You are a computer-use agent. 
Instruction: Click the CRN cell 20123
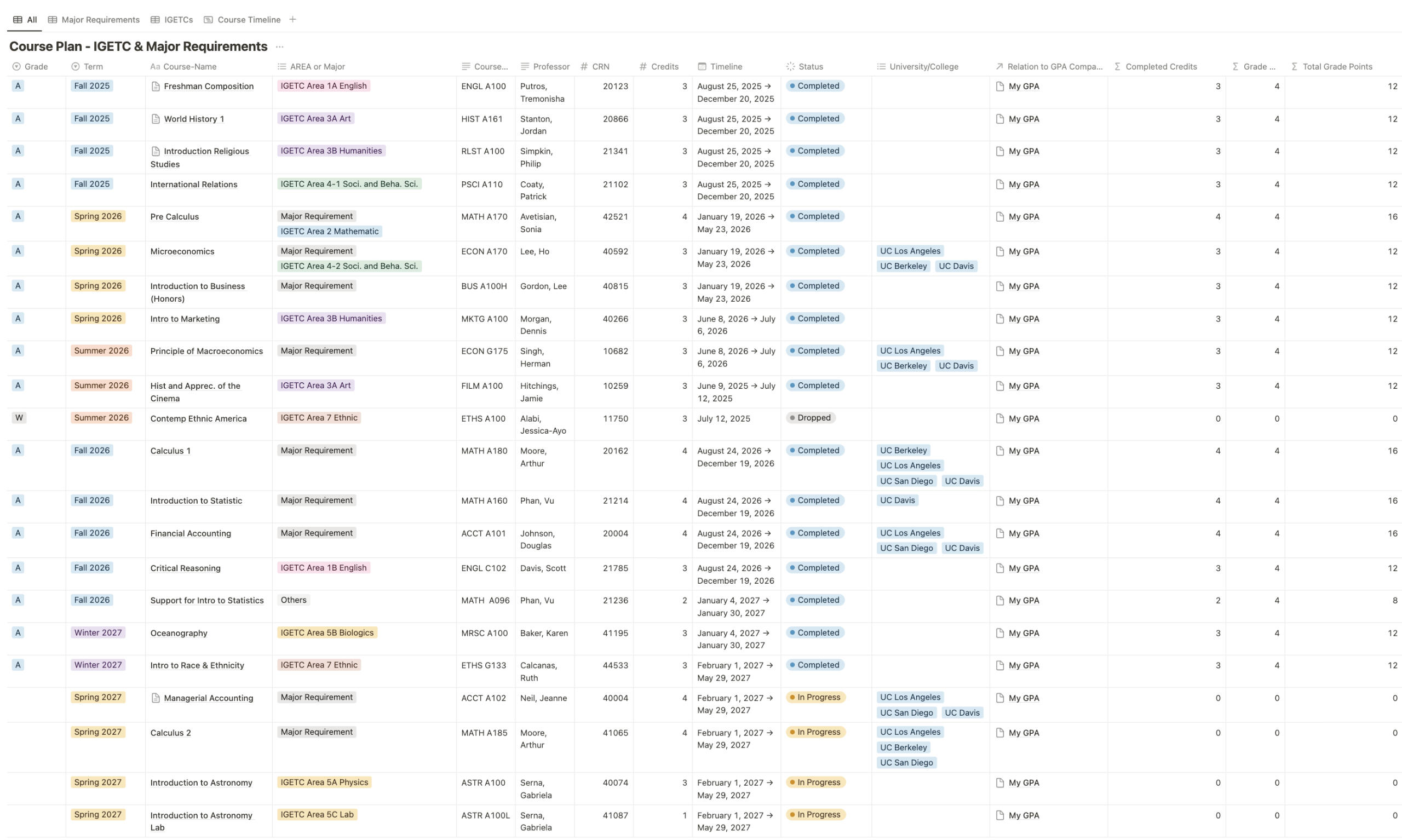(614, 87)
